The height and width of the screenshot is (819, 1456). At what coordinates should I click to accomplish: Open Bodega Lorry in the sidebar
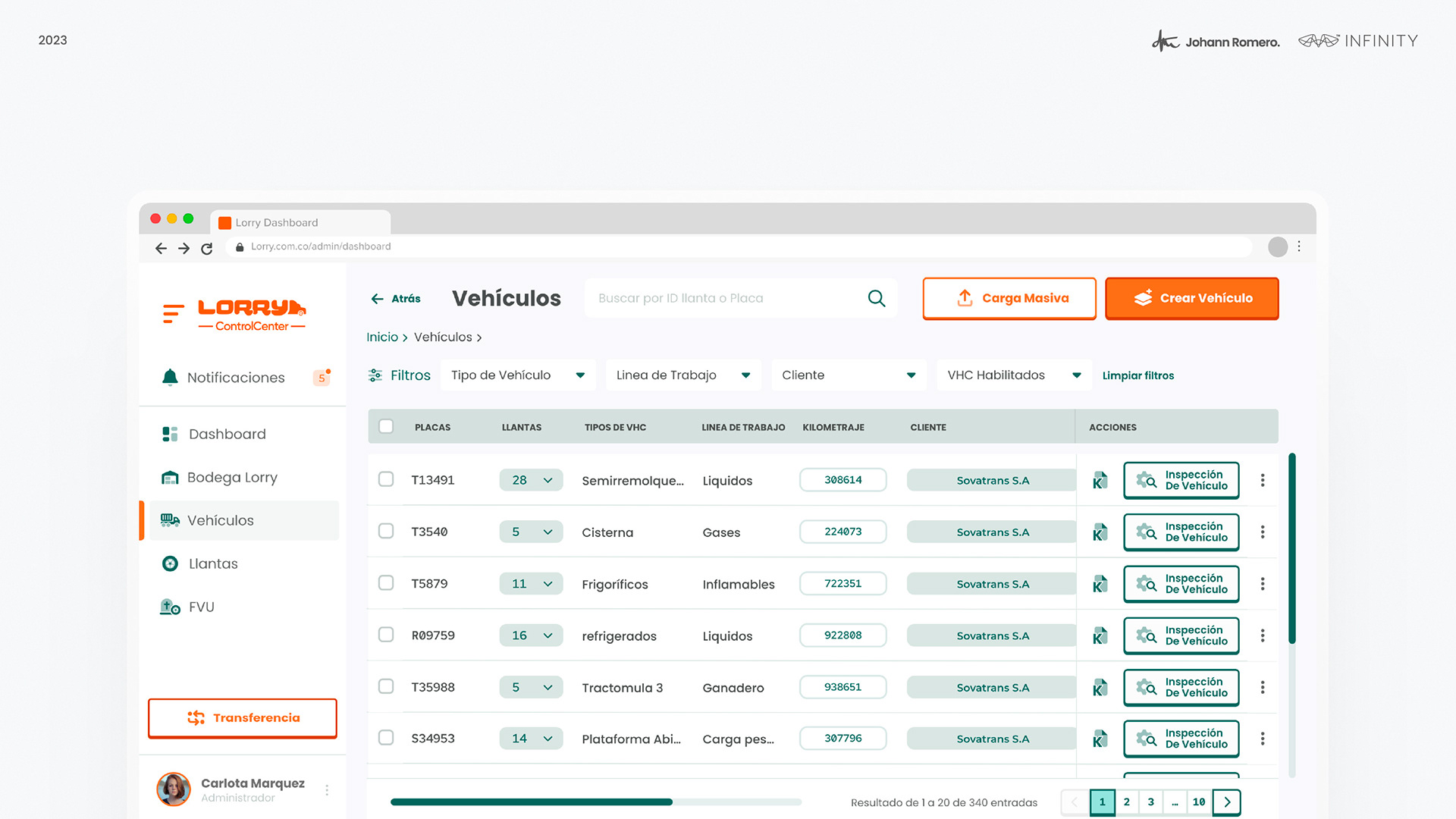(243, 477)
